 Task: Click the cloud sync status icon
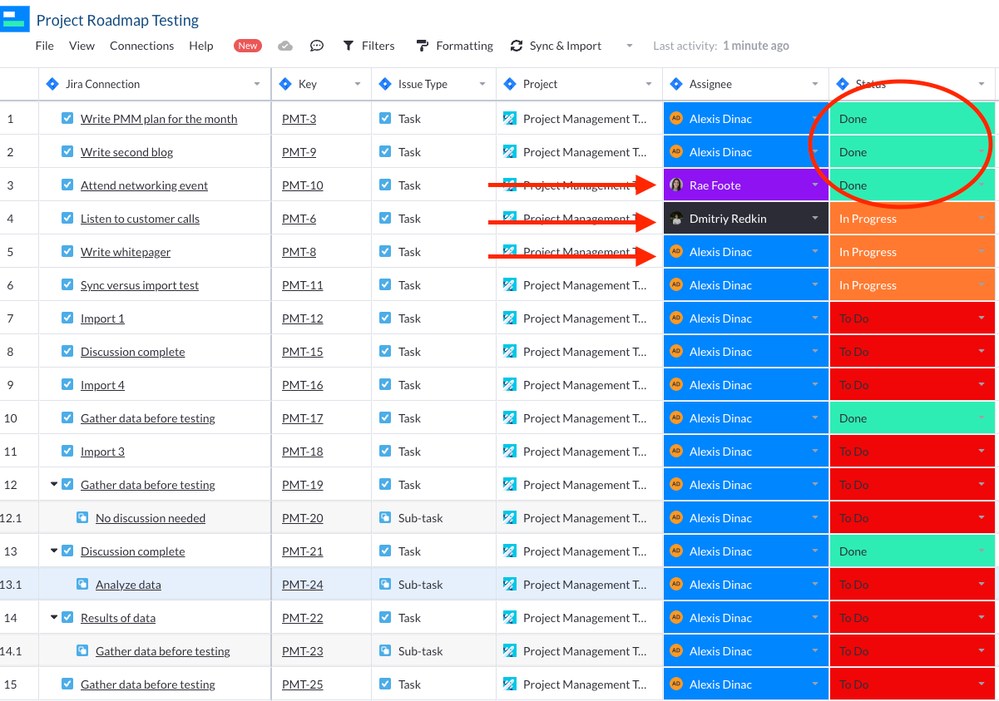[285, 44]
